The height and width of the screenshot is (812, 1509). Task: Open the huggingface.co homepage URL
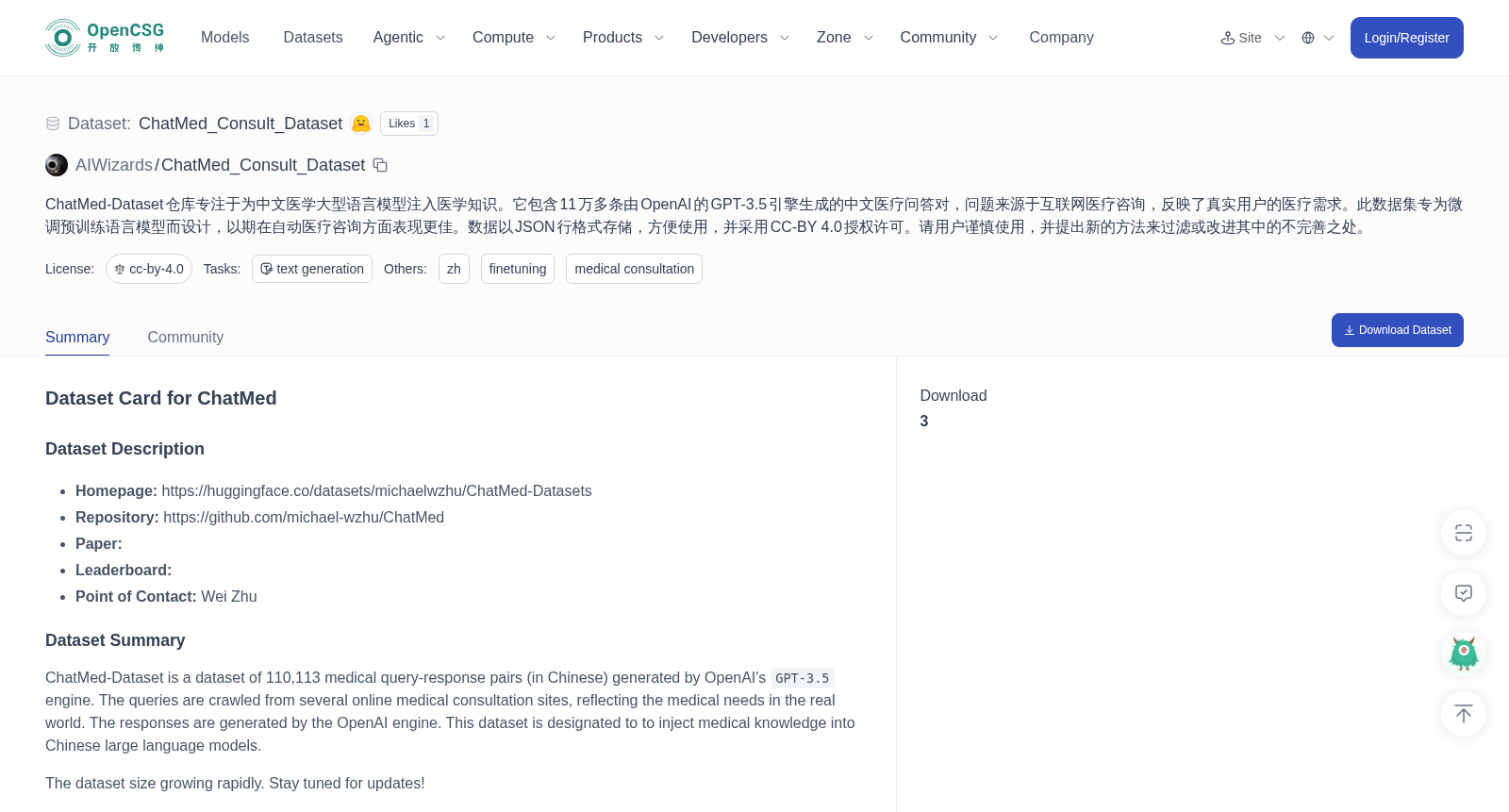376,490
